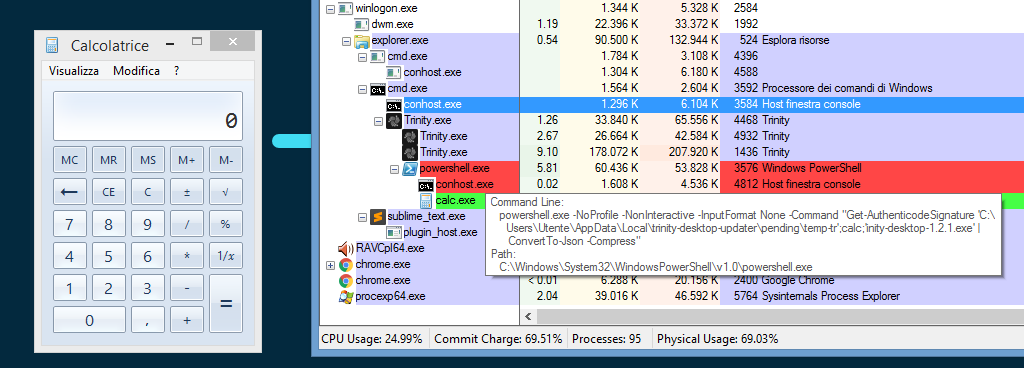Click the equals = button

tap(226, 303)
